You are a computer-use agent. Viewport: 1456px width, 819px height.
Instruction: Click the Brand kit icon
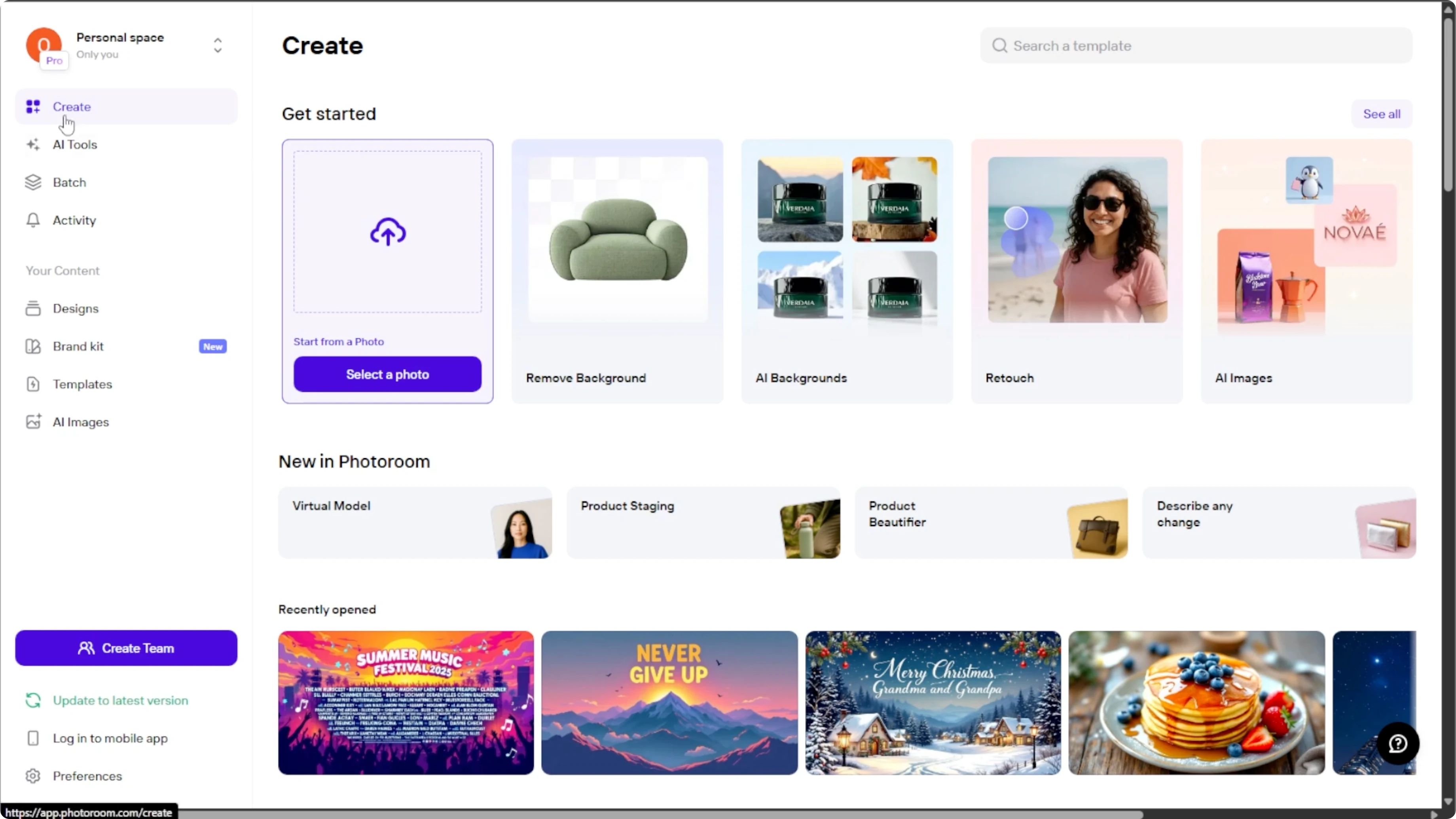pos(33,347)
